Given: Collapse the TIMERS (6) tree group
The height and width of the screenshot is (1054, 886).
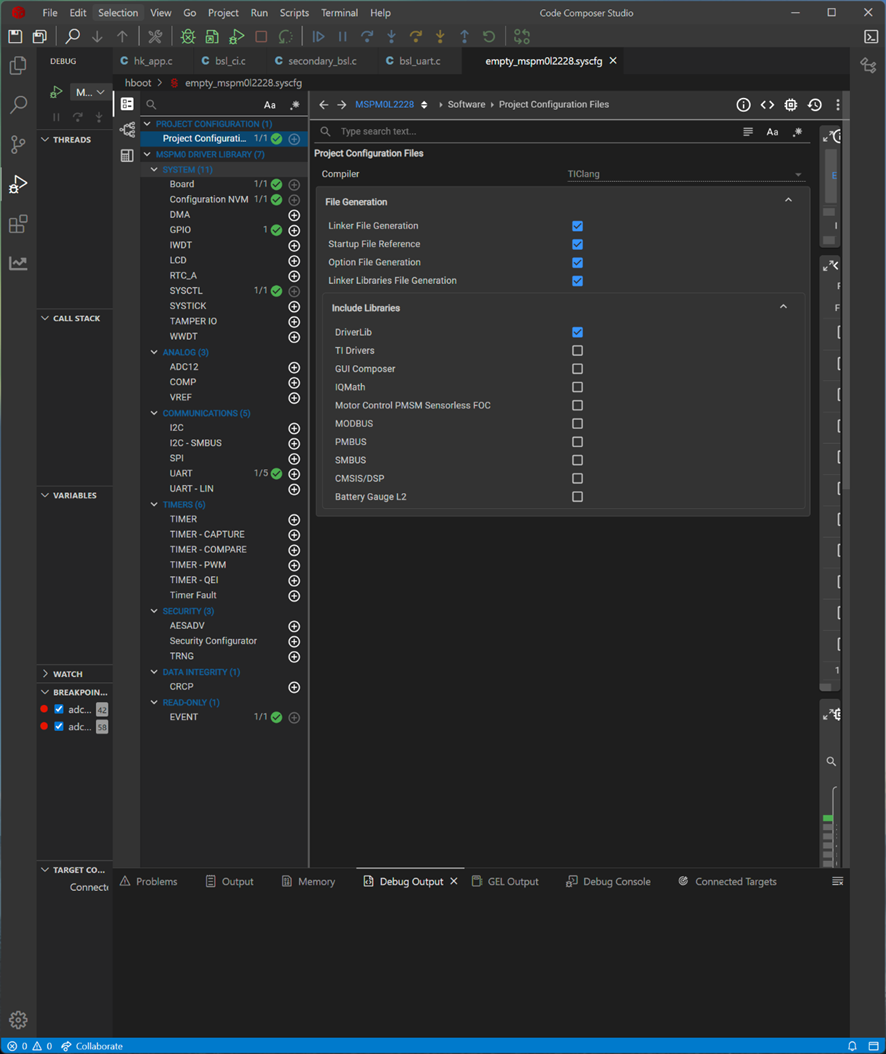Looking at the screenshot, I should pyautogui.click(x=154, y=504).
